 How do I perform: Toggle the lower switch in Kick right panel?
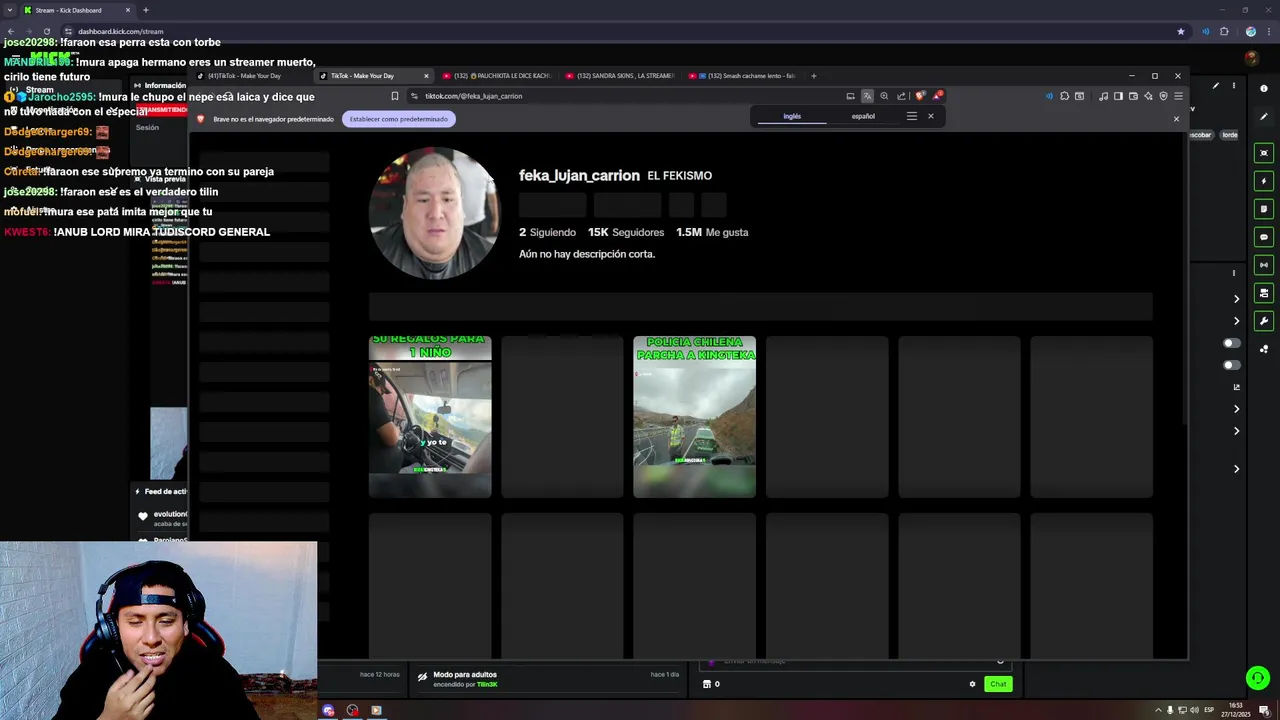(x=1231, y=365)
